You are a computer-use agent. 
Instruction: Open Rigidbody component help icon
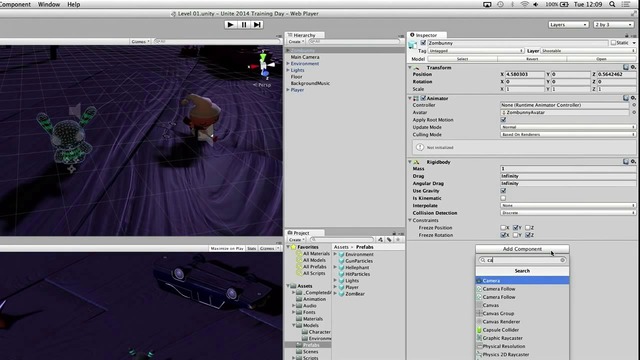pos(626,162)
